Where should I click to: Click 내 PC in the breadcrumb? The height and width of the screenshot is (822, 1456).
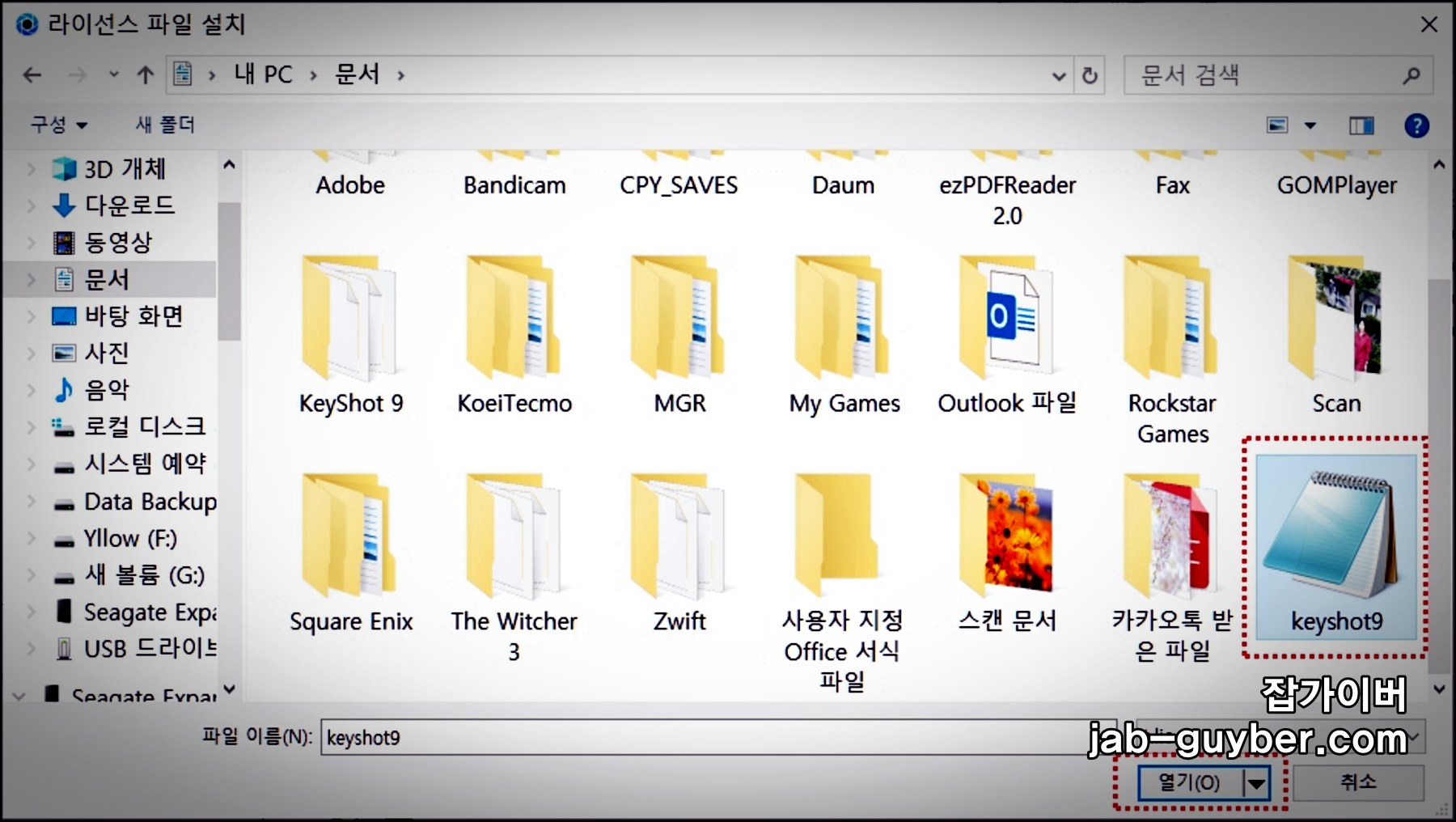263,75
